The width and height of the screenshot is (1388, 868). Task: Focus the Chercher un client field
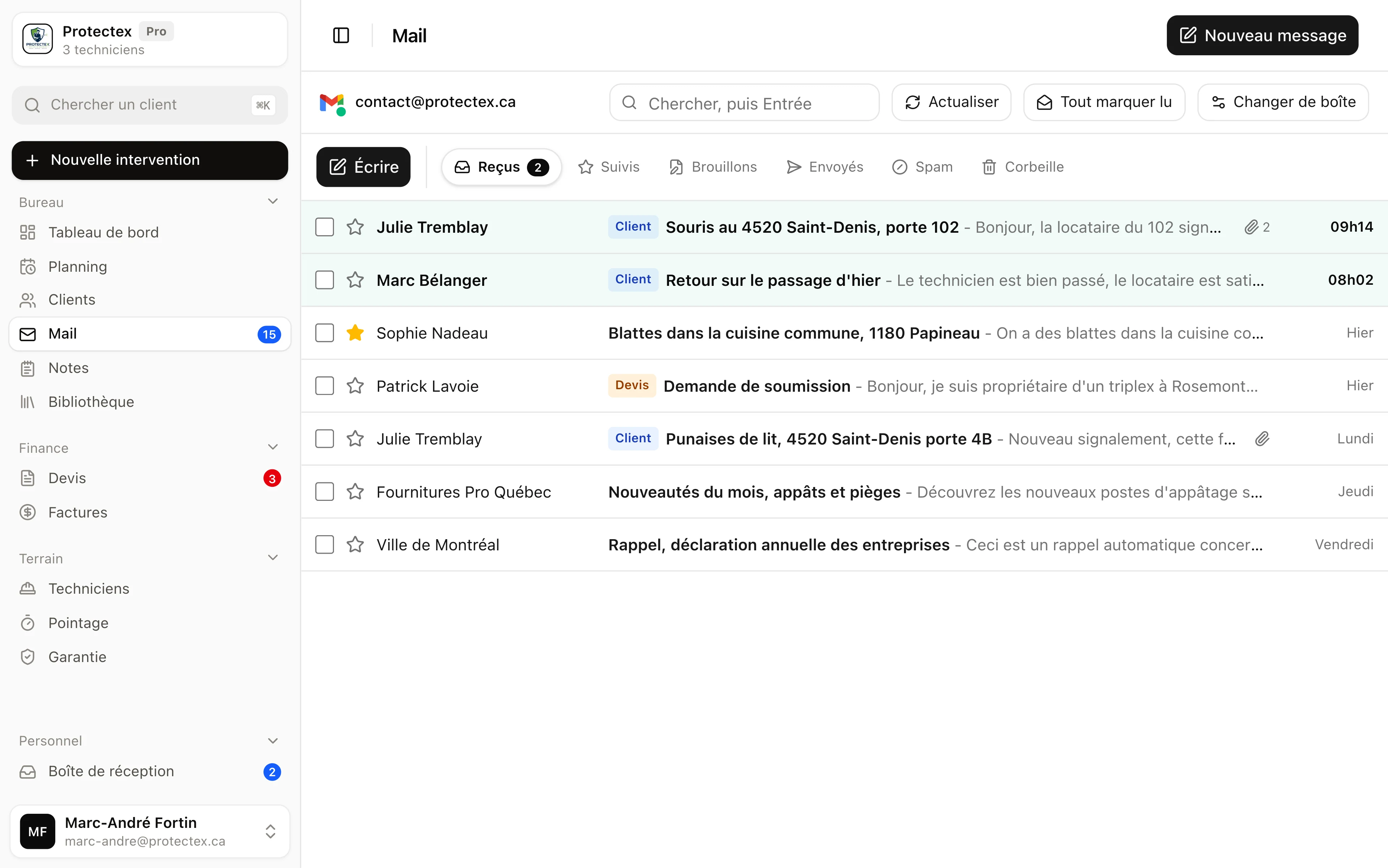[x=150, y=105]
